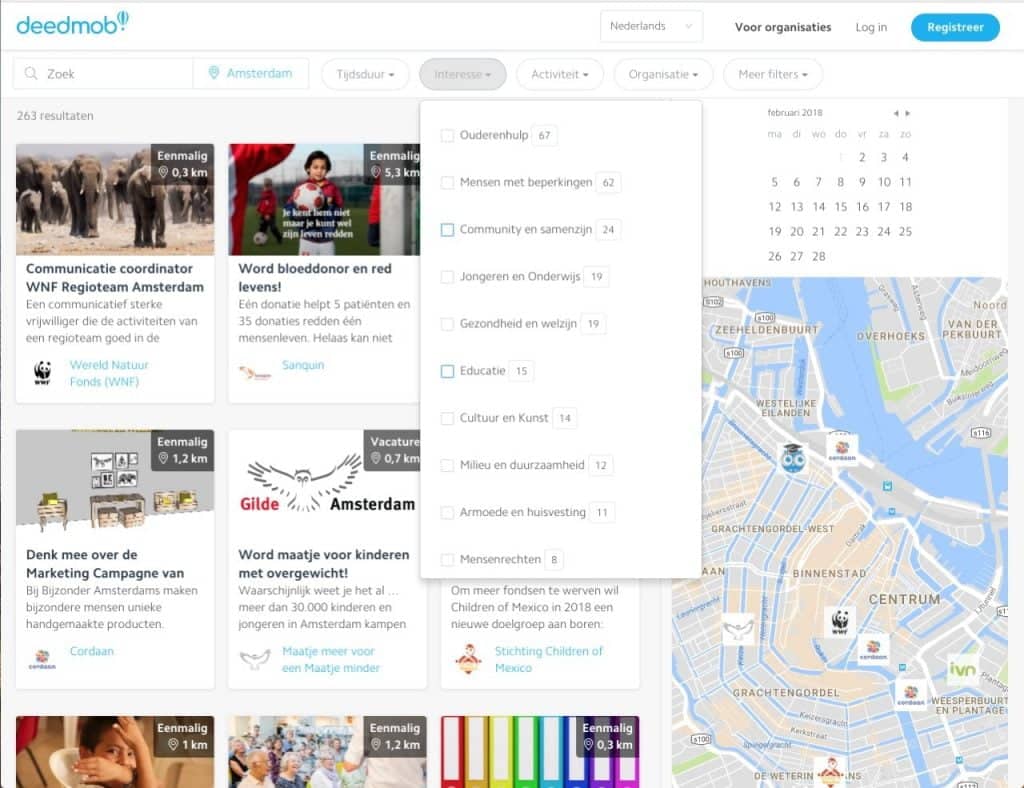This screenshot has width=1024, height=788.
Task: Check the Mensen met beperkingen checkbox
Action: 447,182
